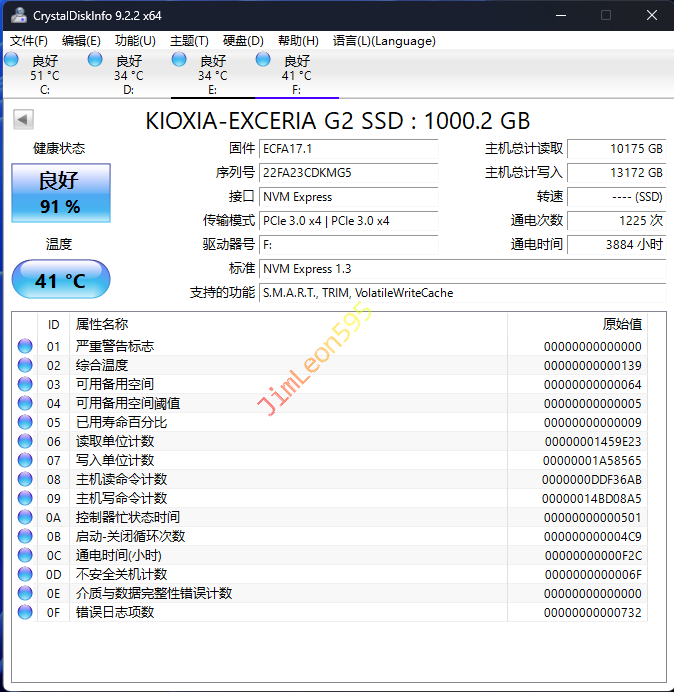The height and width of the screenshot is (692, 674).
Task: Click the 序列号 serial number field
Action: [x=348, y=172]
